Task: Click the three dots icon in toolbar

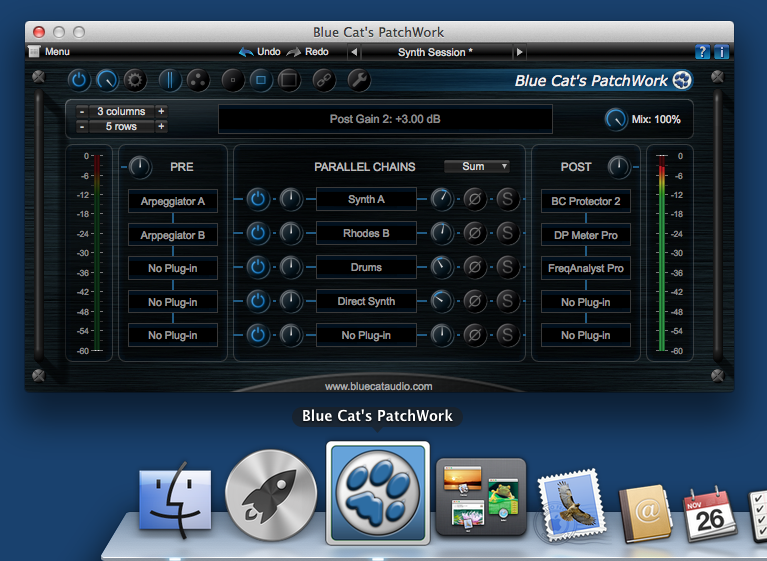Action: [x=198, y=80]
